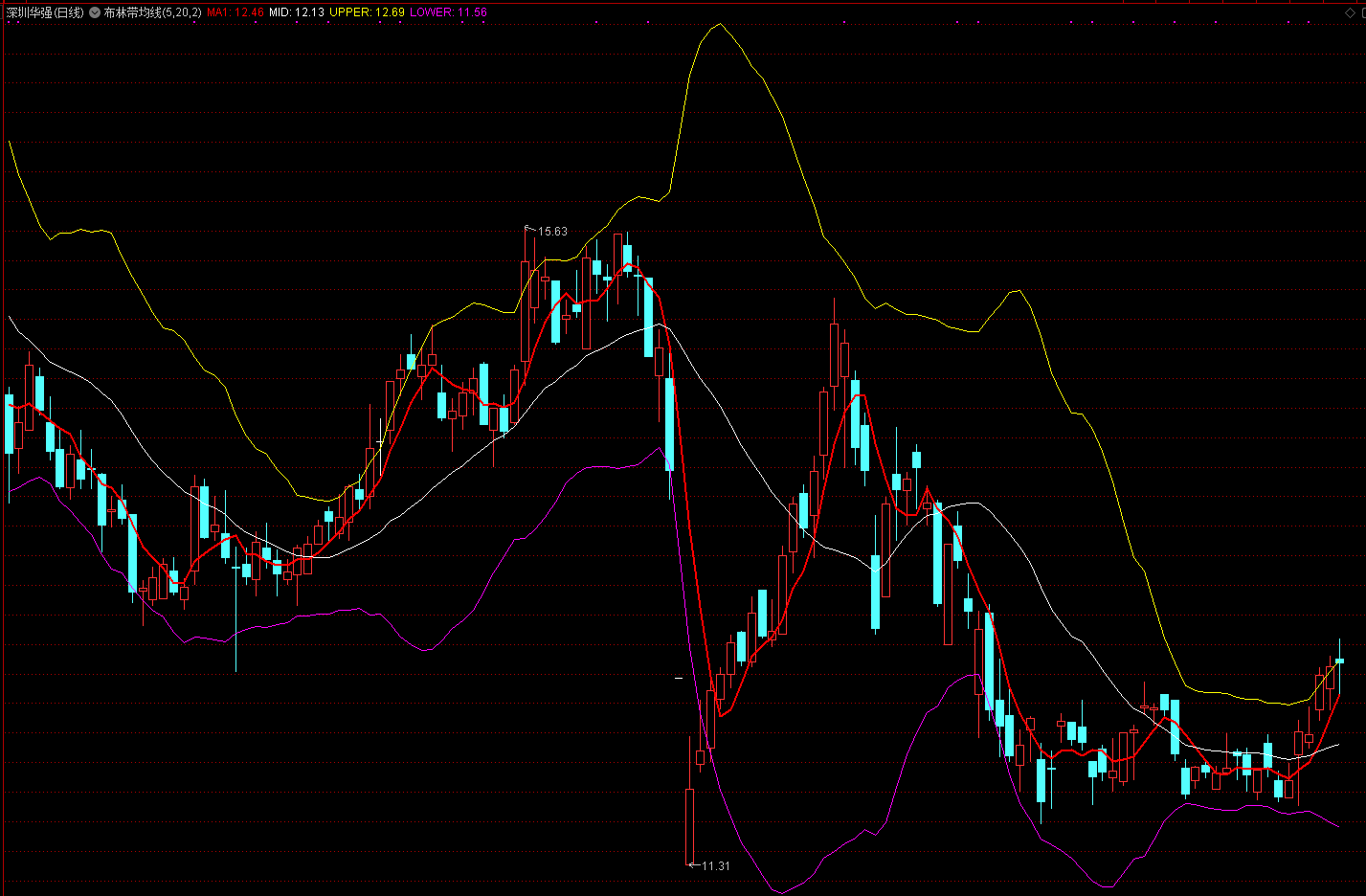Click the 深圳华强(日线) stock title
Screen dimensions: 1366x896
tap(45, 12)
